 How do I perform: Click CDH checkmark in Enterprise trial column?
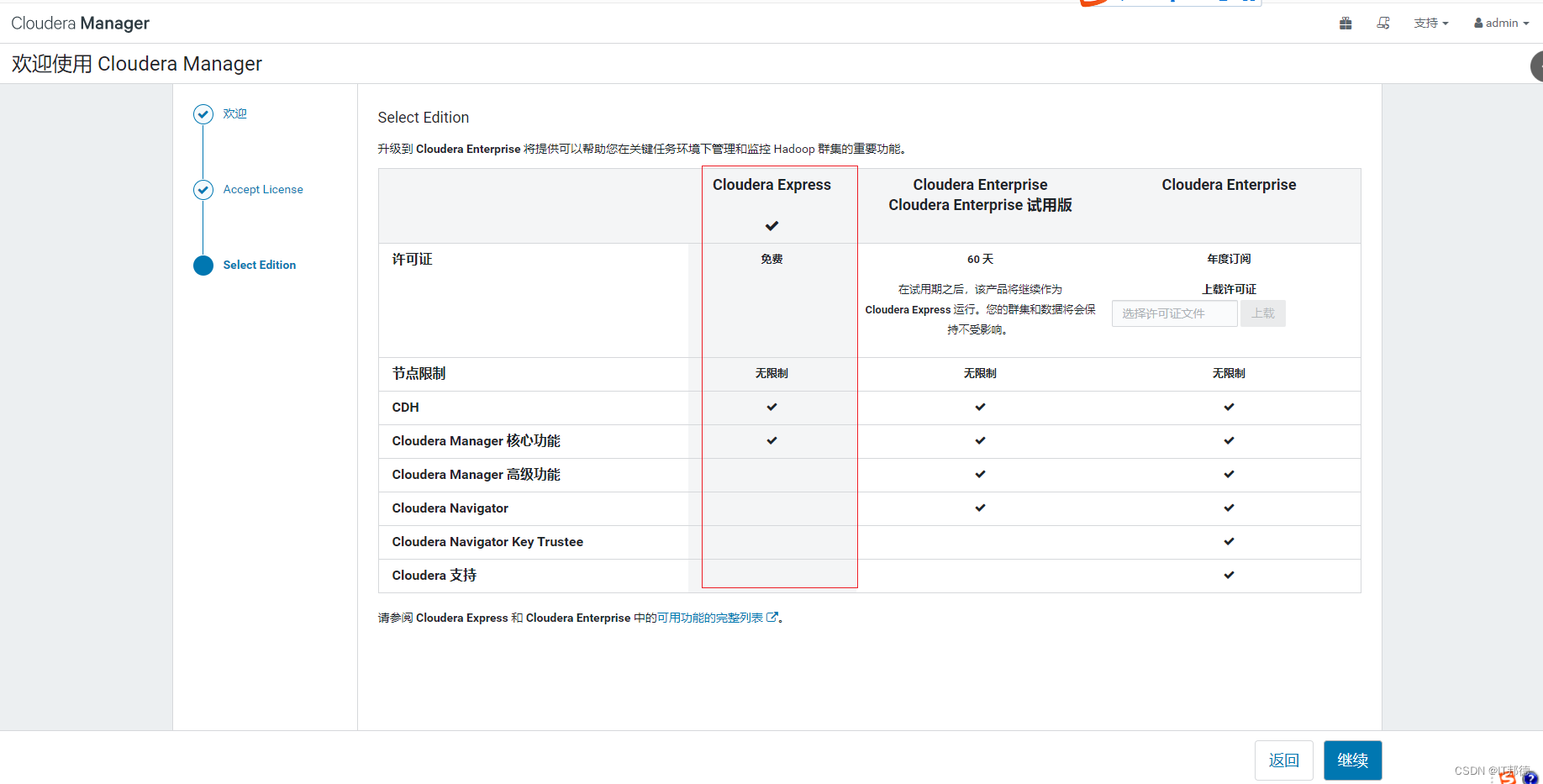[980, 407]
